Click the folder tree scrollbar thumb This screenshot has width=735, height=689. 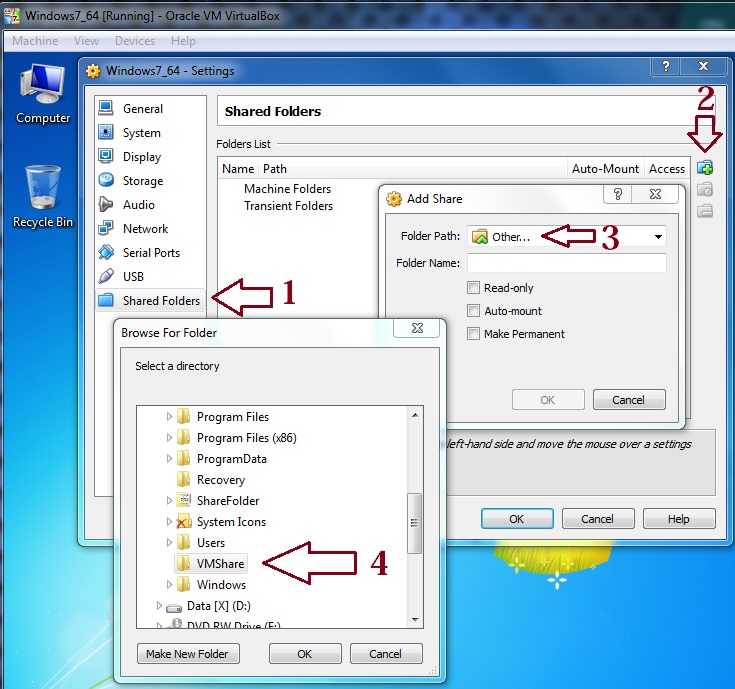[414, 523]
